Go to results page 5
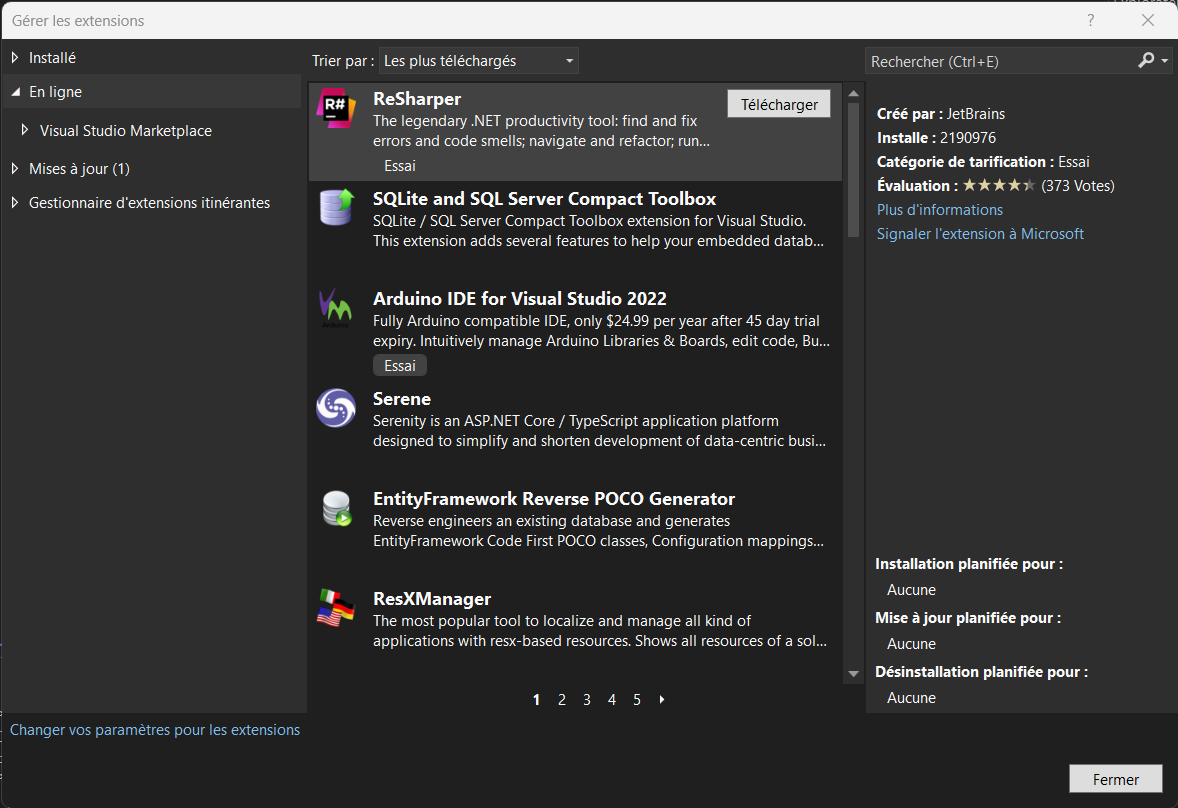The width and height of the screenshot is (1178, 808). 637,700
